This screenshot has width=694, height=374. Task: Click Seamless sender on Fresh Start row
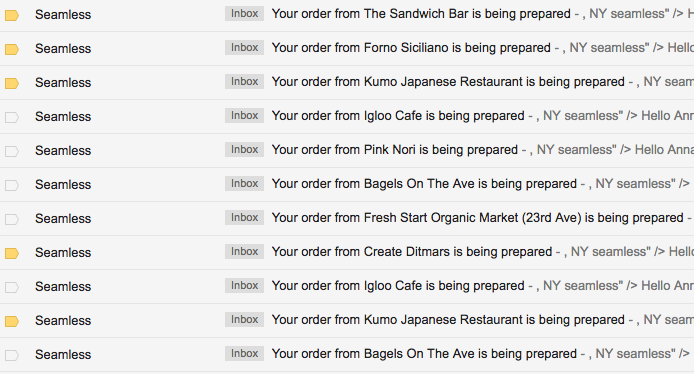click(63, 219)
